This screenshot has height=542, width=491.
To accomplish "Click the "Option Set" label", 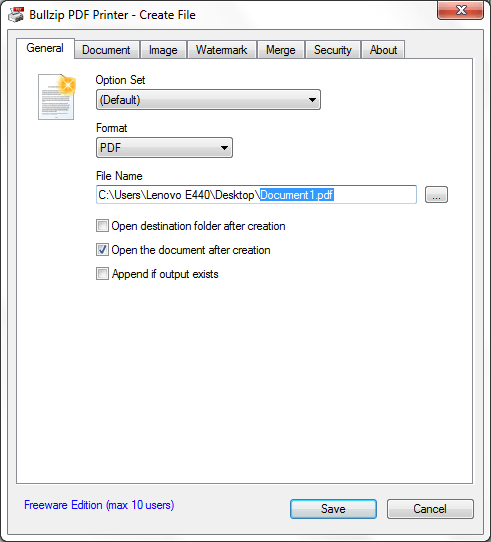I will pyautogui.click(x=120, y=80).
